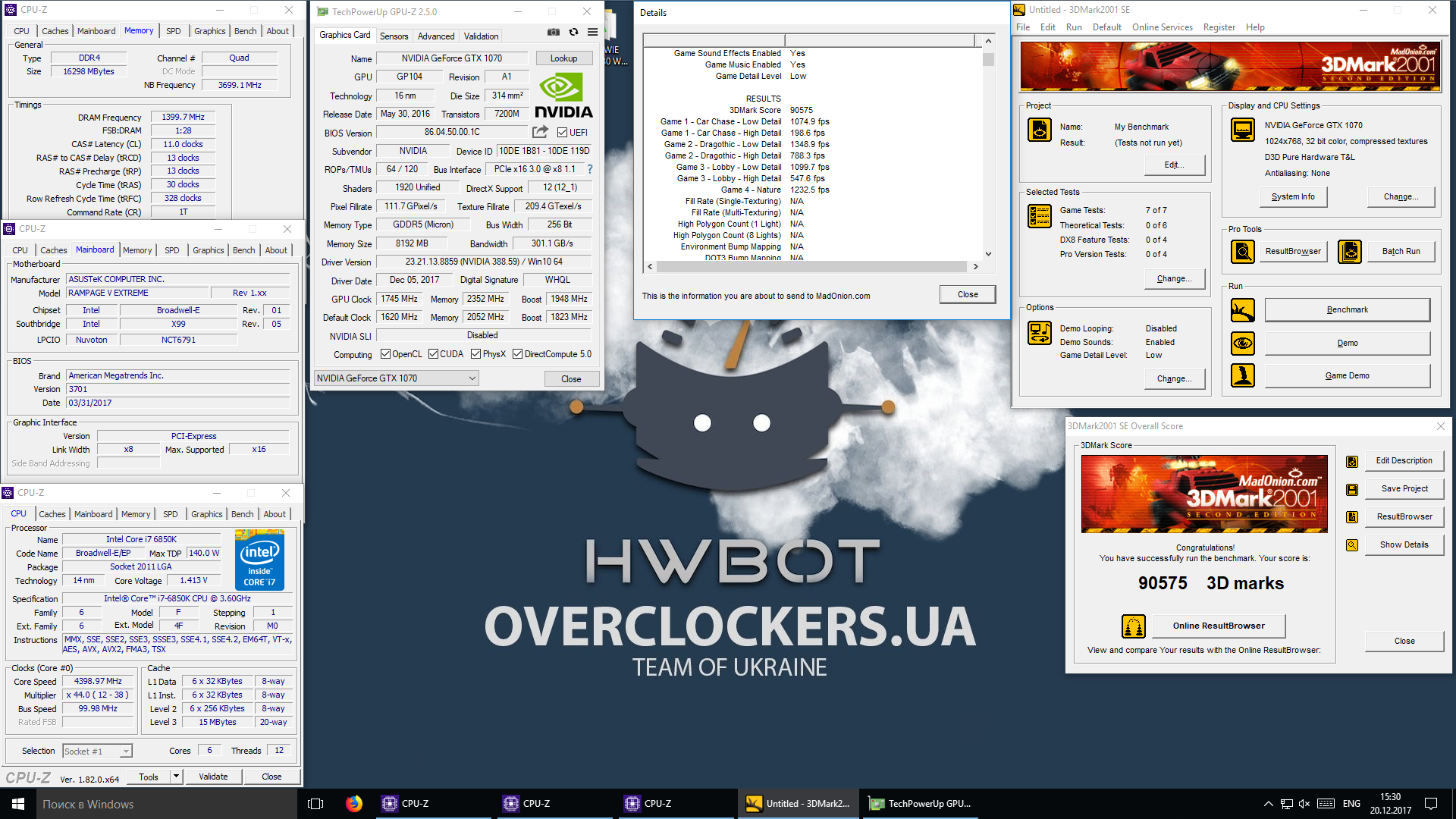1456x819 pixels.
Task: Click the Tools dropdown arrow in CPU-Z
Action: [176, 777]
